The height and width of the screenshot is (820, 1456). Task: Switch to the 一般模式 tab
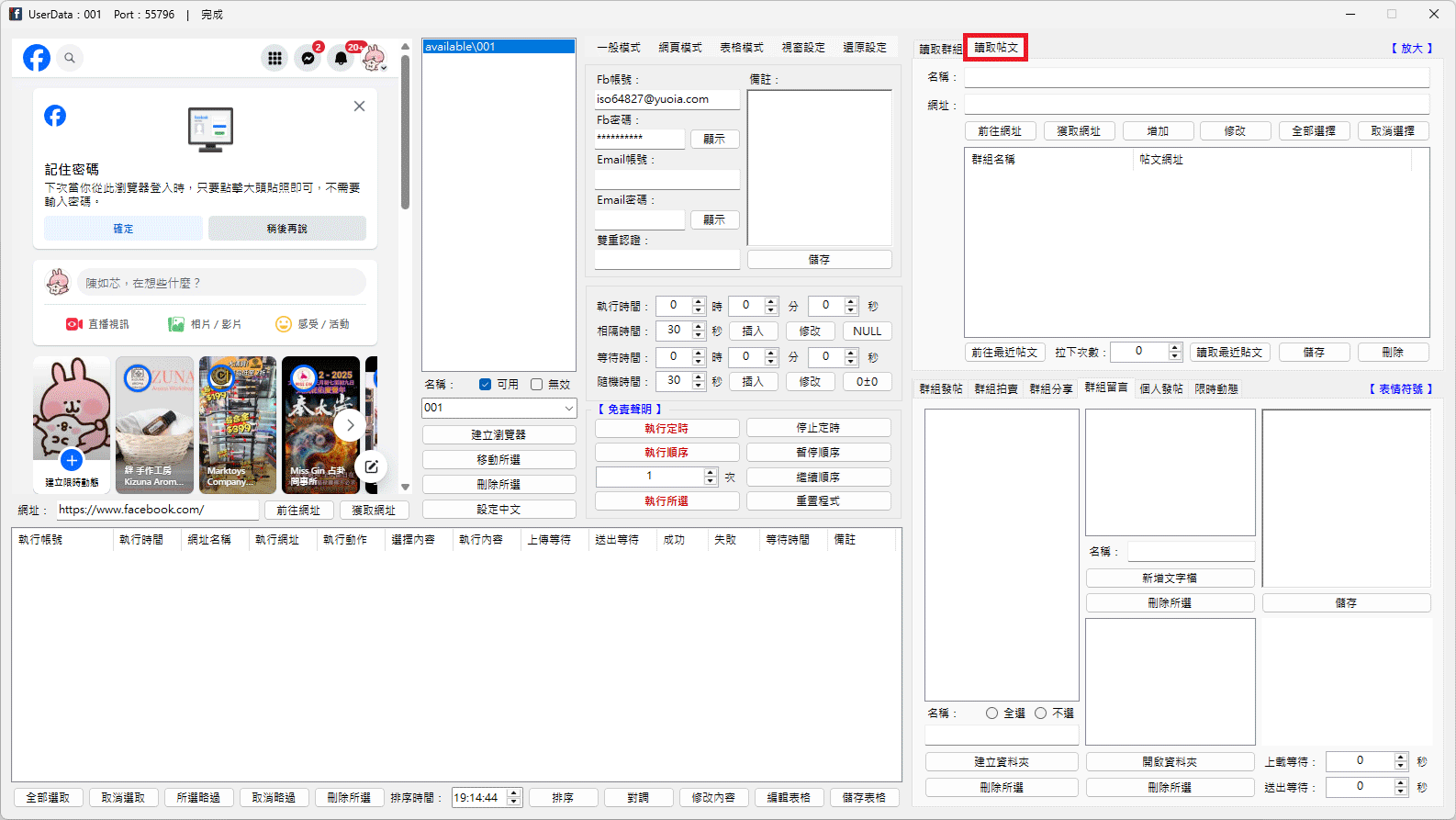tap(619, 48)
